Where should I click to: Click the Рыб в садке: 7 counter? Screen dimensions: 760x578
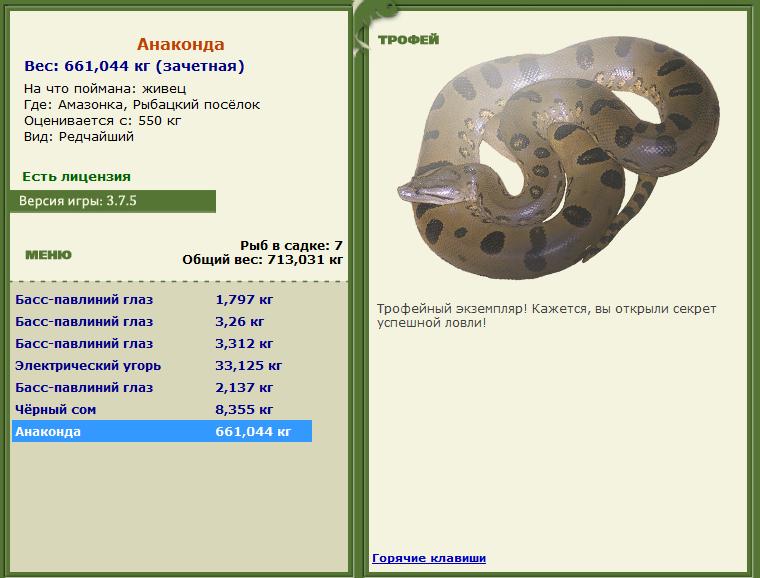291,245
